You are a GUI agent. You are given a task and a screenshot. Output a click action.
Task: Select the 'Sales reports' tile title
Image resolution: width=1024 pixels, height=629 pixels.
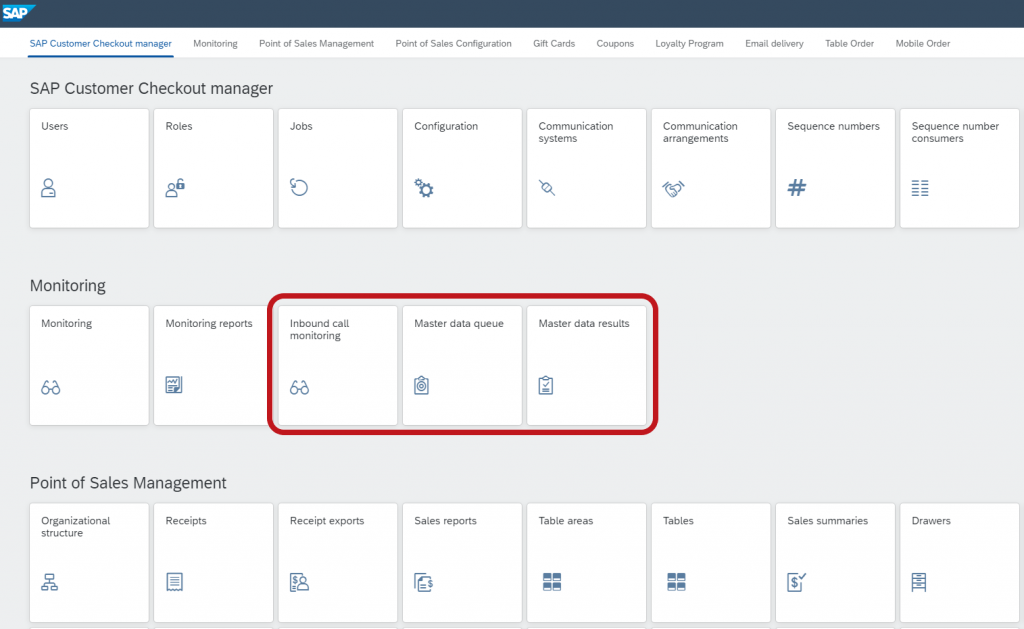(x=445, y=521)
